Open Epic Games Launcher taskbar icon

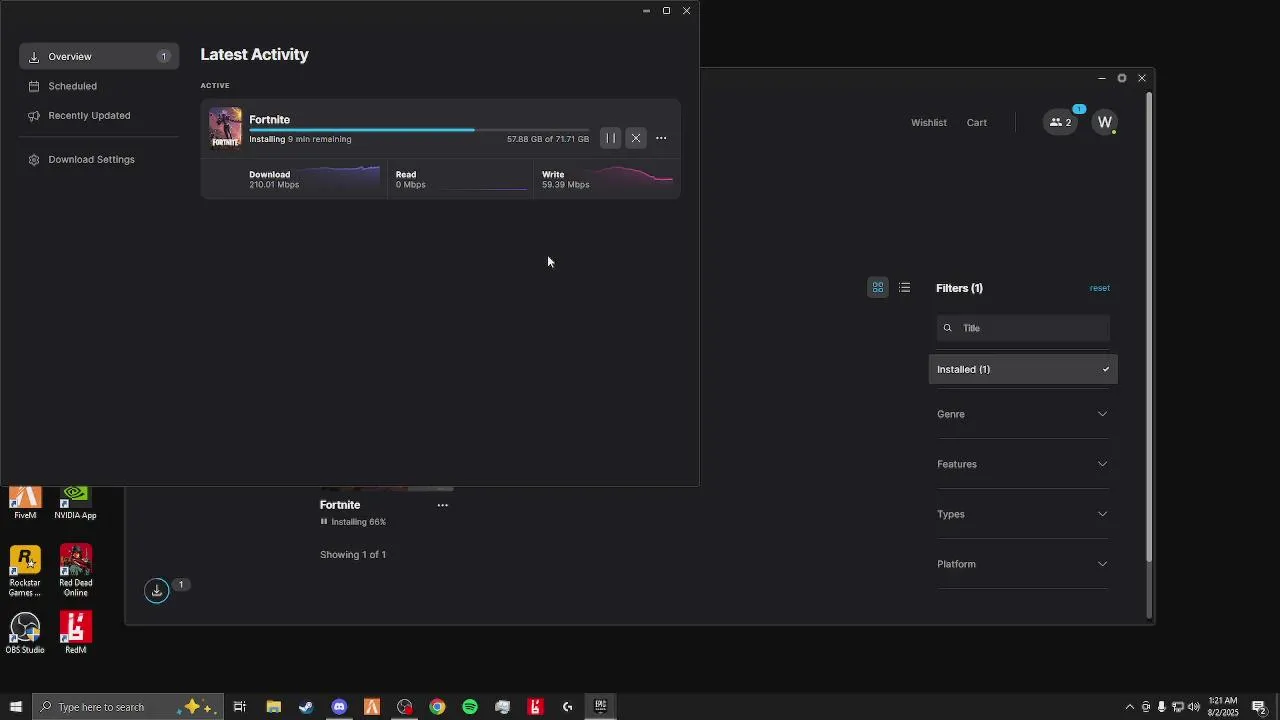tap(600, 707)
